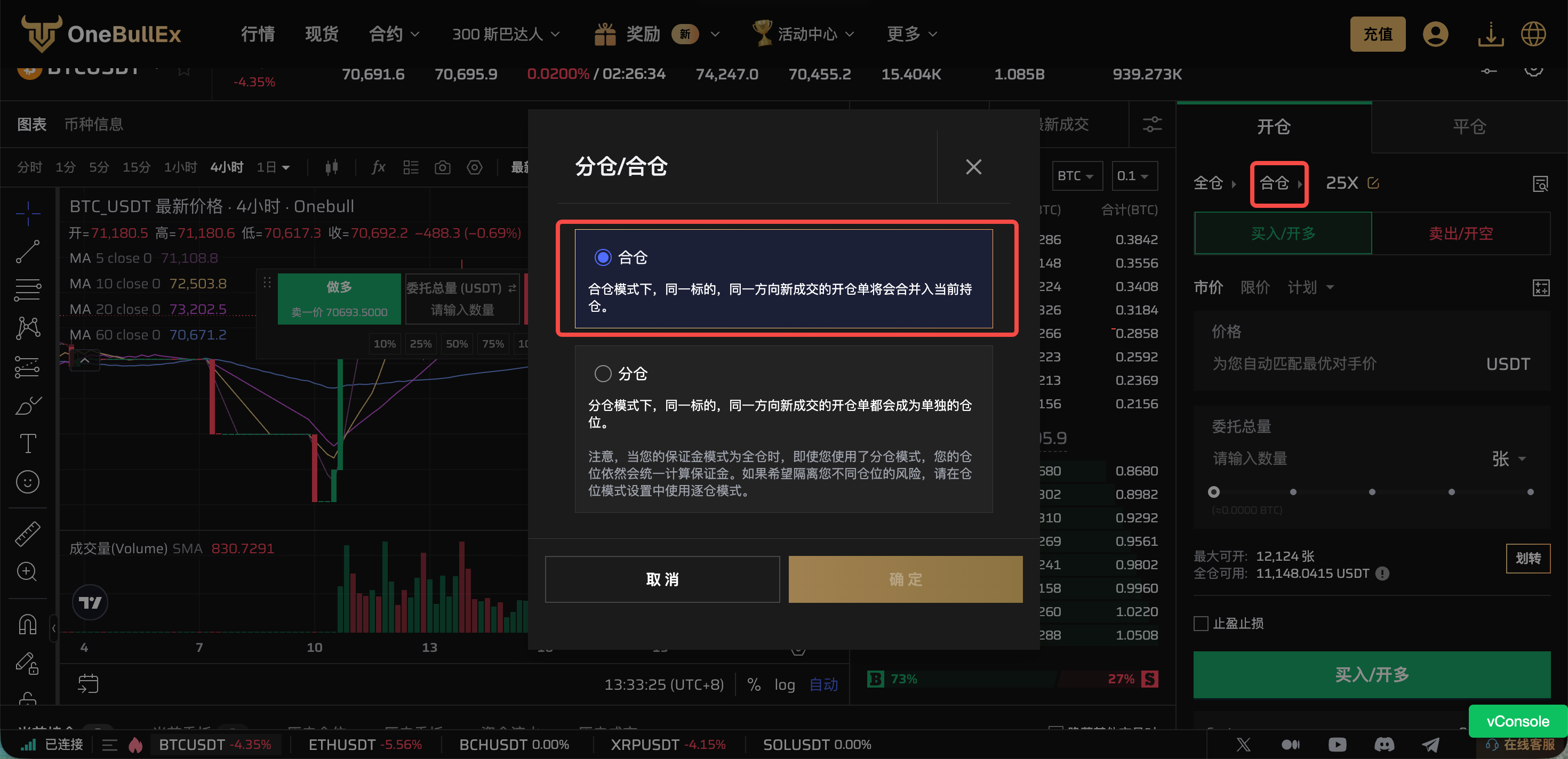
Task: Go to the 行情 market page
Action: click(x=258, y=34)
